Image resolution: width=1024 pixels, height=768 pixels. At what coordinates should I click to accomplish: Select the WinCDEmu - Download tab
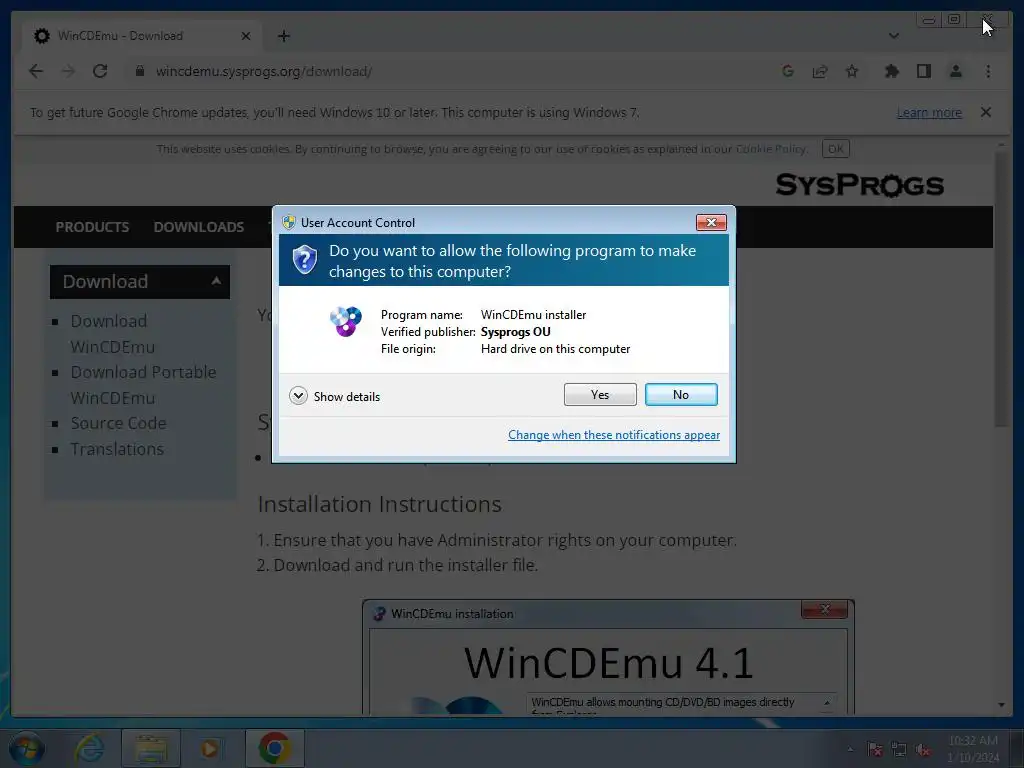(142, 36)
